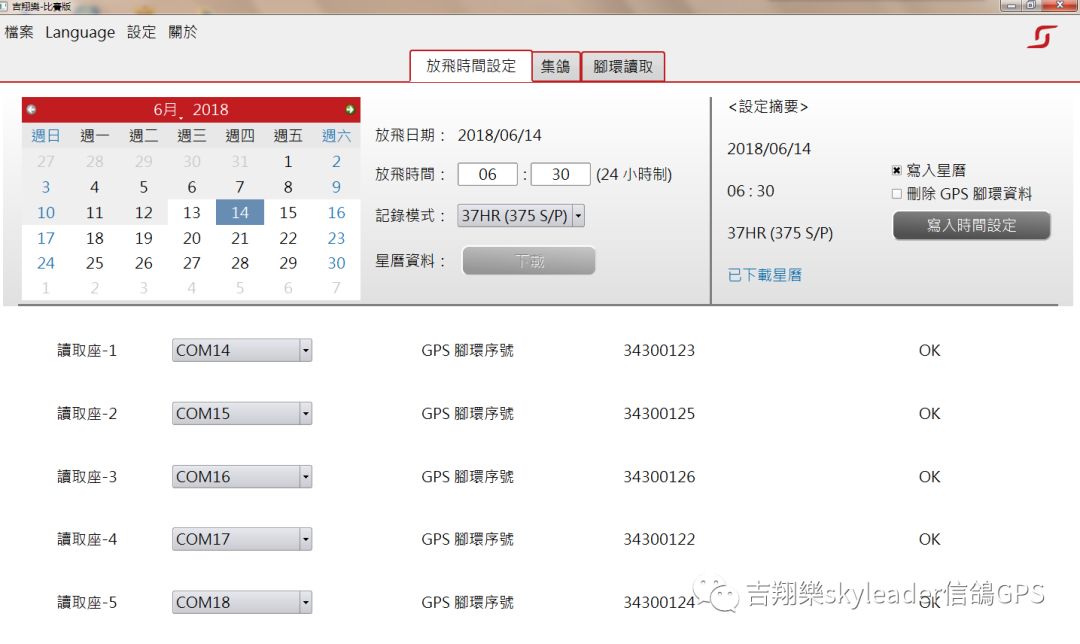Open the COM16 port dropdown for 讀取座-3

(306, 477)
